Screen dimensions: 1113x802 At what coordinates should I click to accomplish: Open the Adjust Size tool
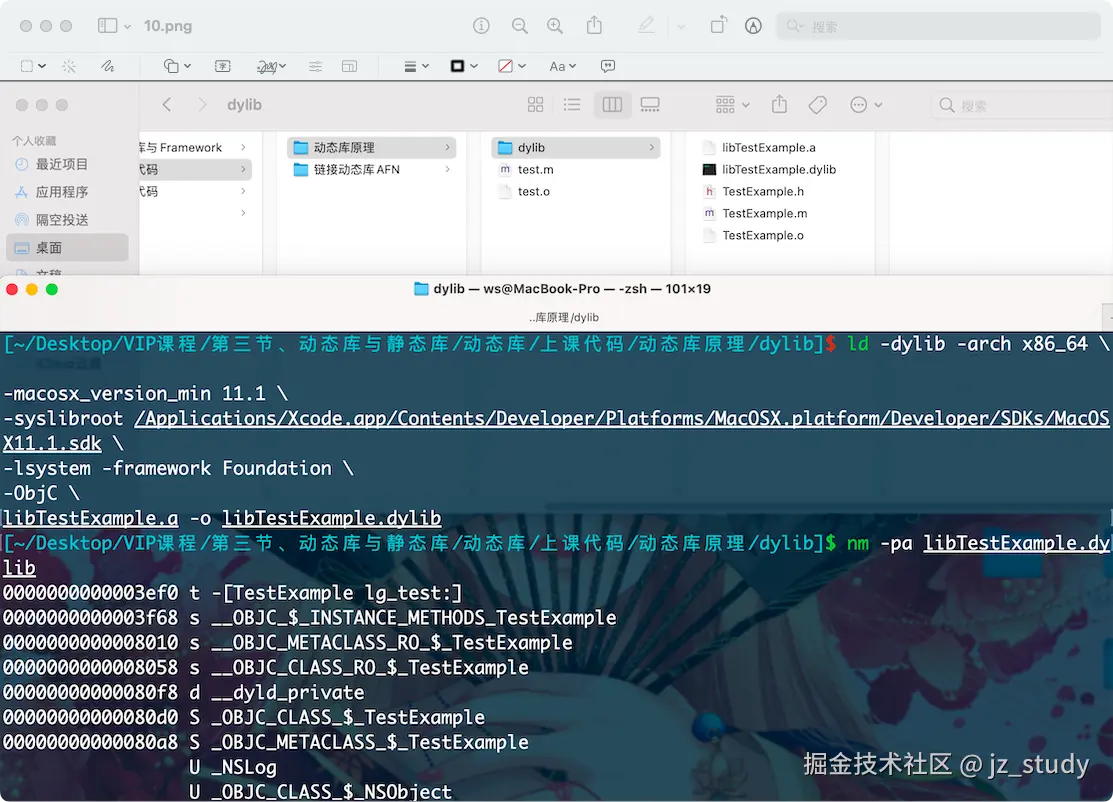click(x=349, y=66)
